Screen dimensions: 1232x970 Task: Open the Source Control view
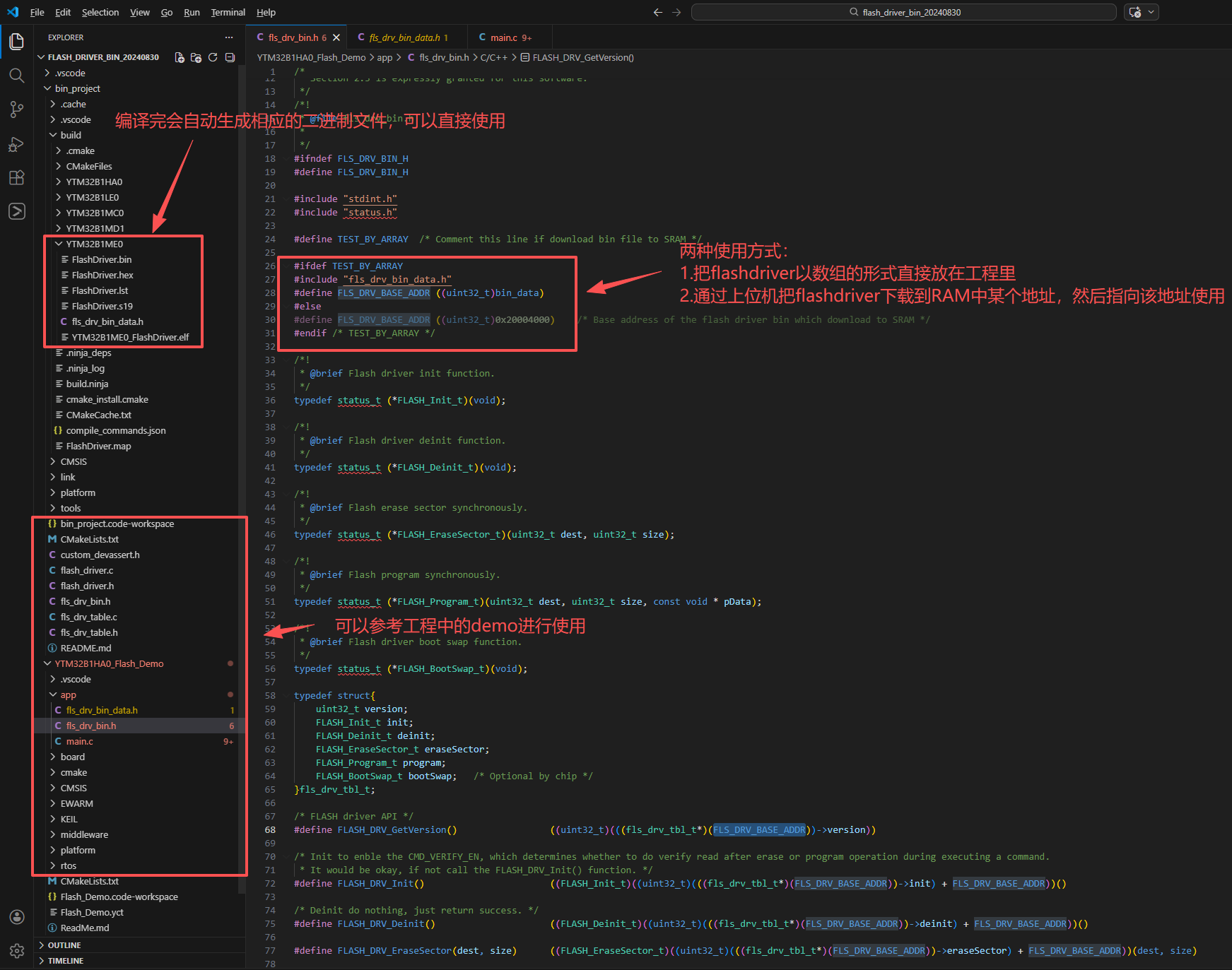pos(17,110)
